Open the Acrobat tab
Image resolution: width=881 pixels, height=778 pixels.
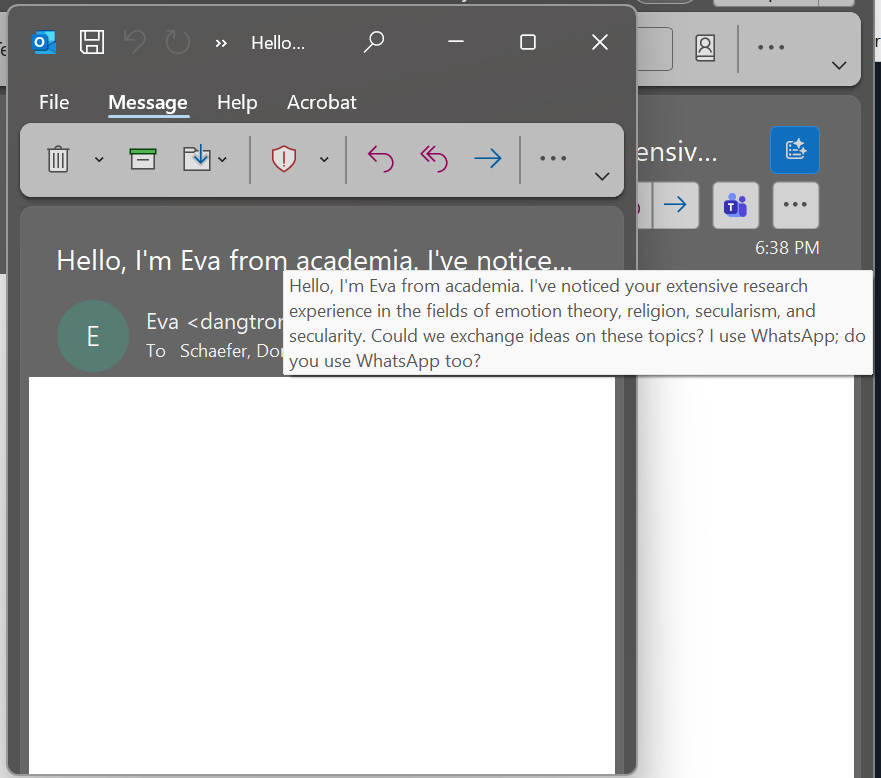coord(321,102)
